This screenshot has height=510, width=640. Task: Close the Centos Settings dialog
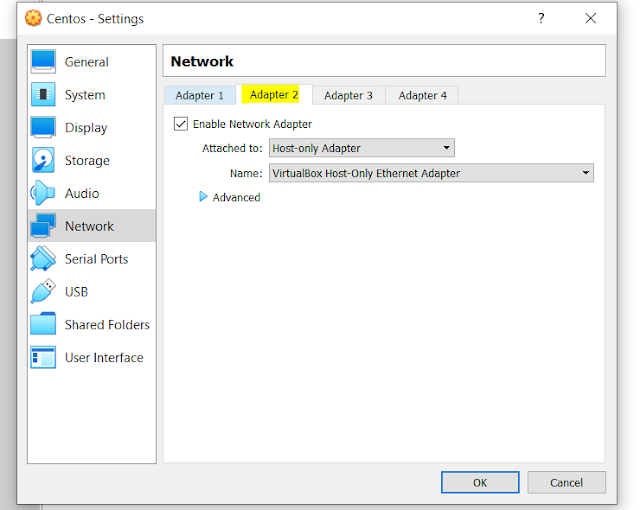591,18
